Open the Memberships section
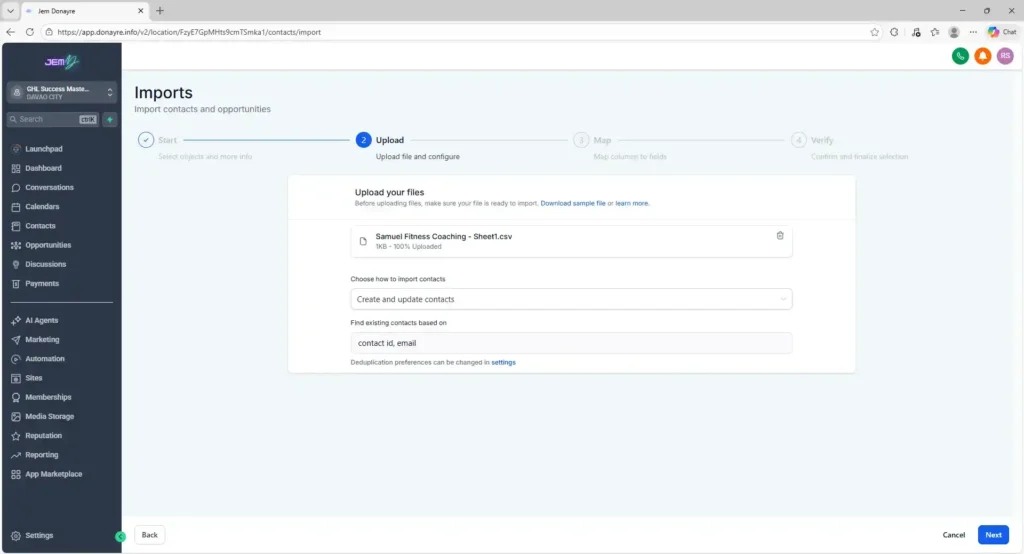This screenshot has height=554, width=1024. pyautogui.click(x=48, y=397)
